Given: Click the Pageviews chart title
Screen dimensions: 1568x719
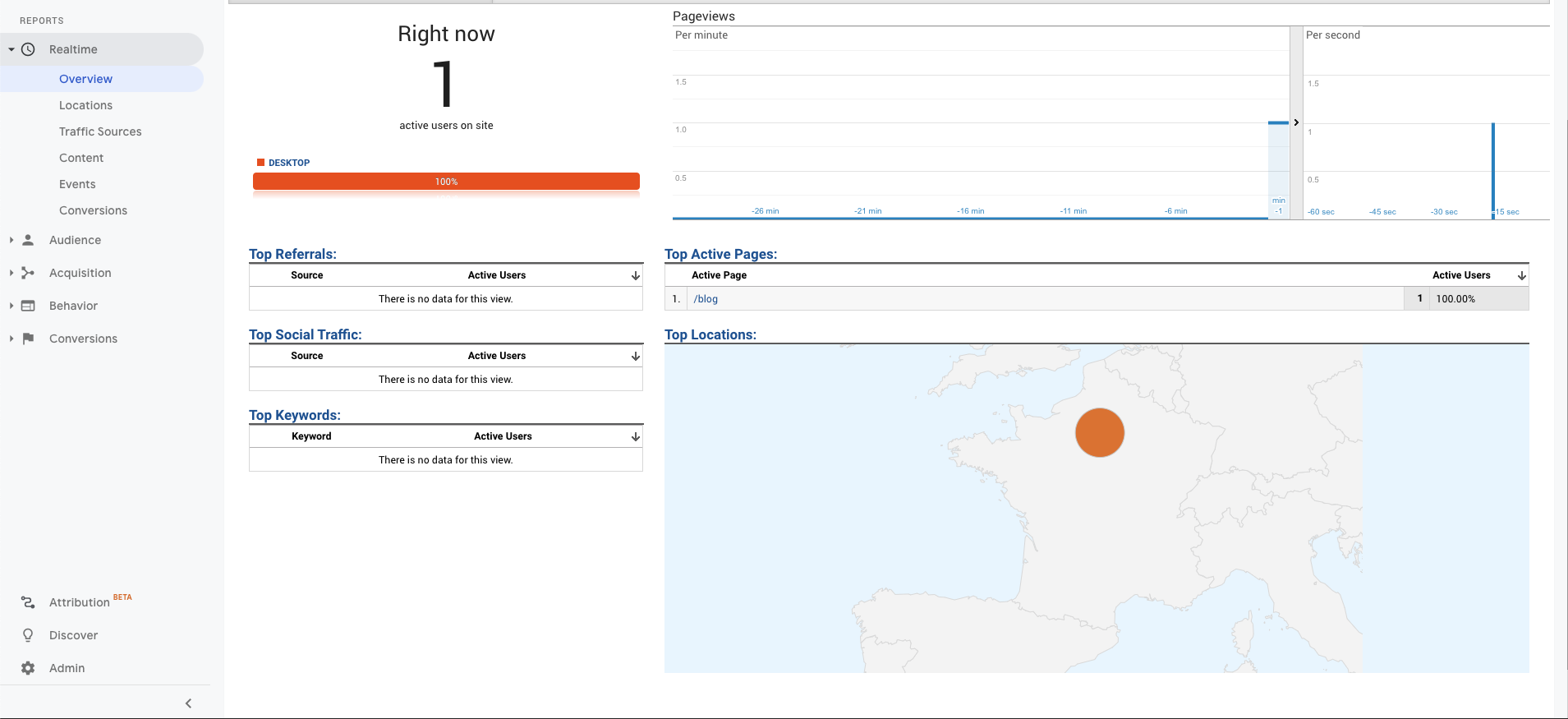Looking at the screenshot, I should coord(704,16).
